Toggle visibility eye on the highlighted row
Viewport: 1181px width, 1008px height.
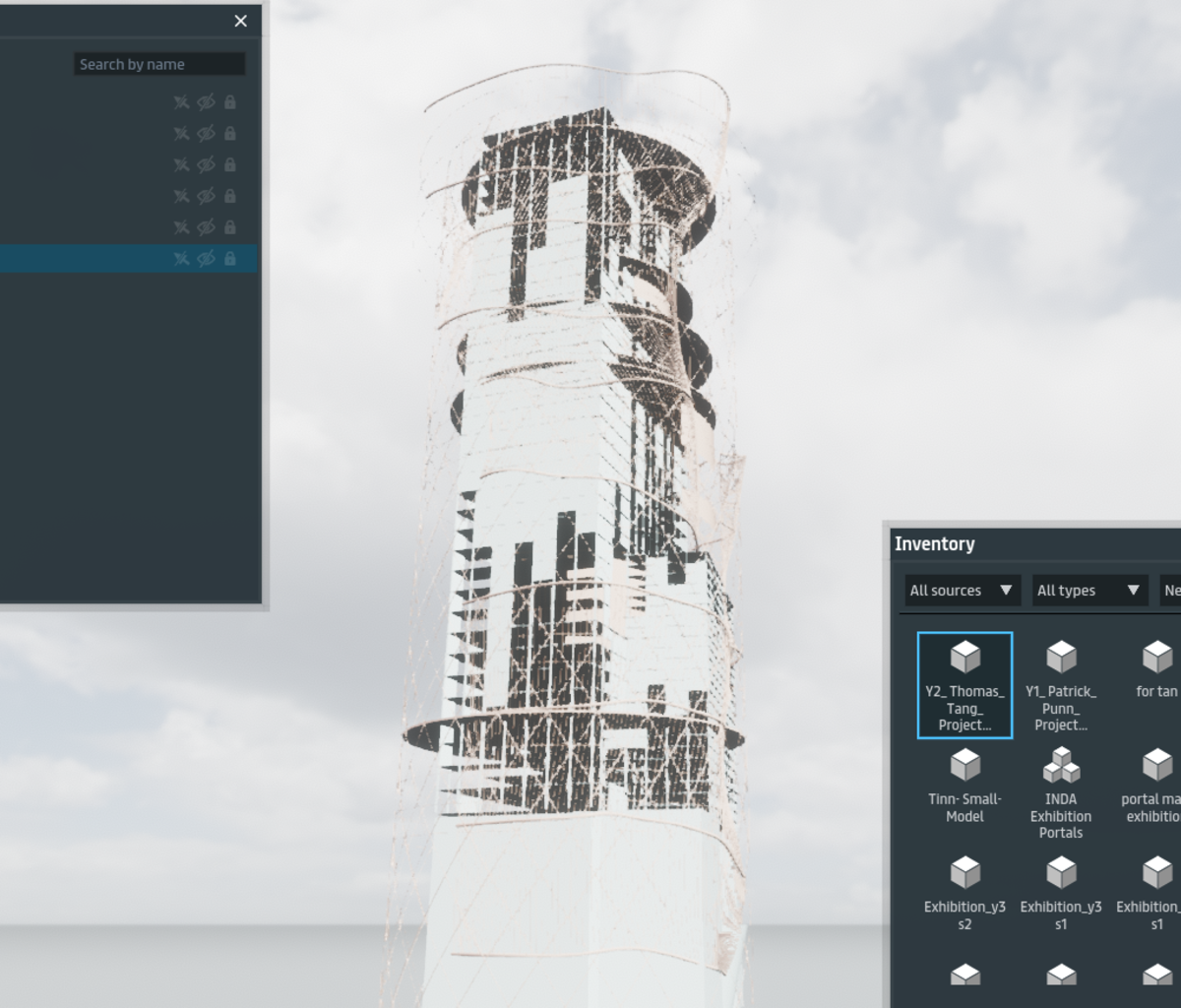(206, 259)
